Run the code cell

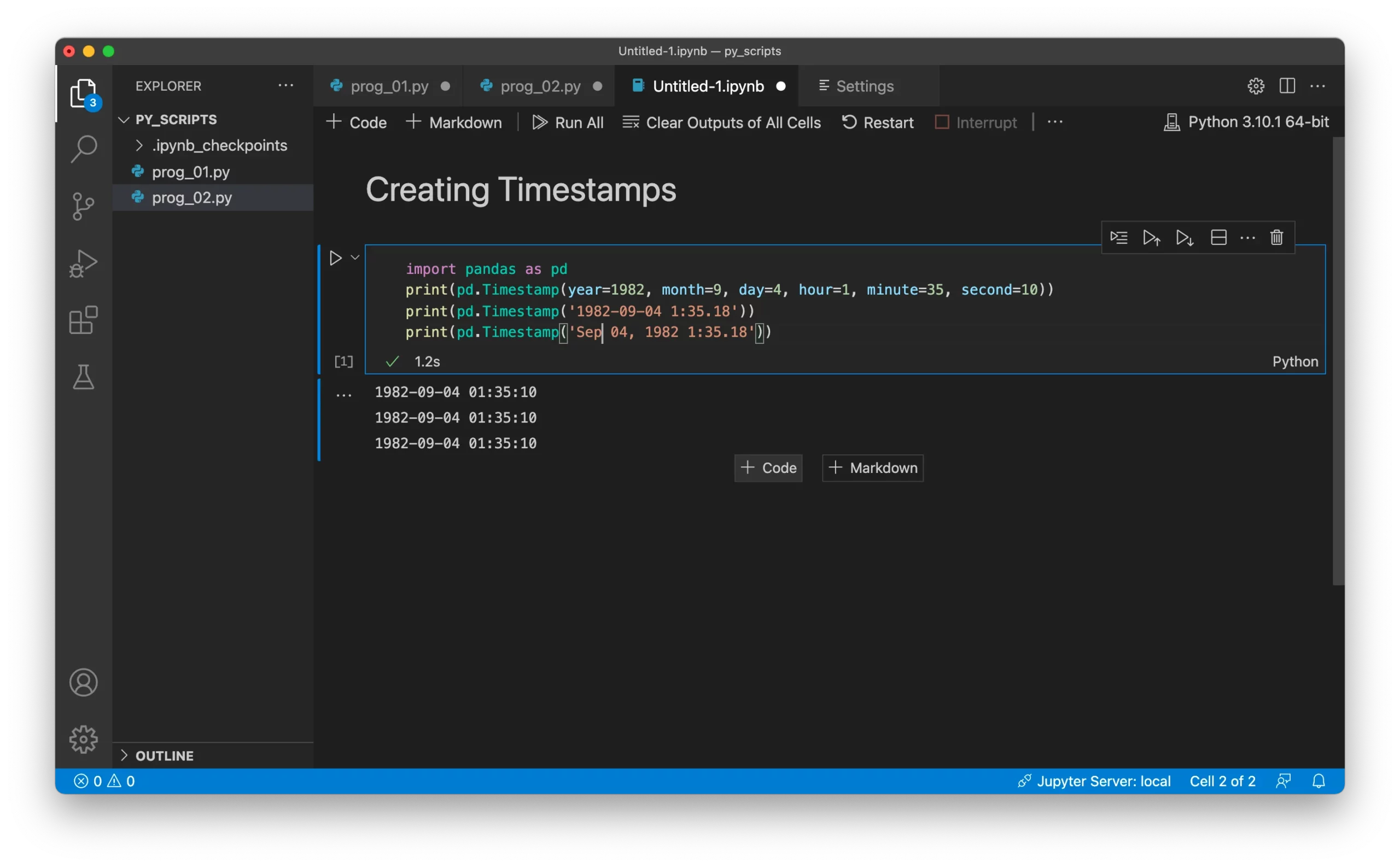(x=336, y=258)
